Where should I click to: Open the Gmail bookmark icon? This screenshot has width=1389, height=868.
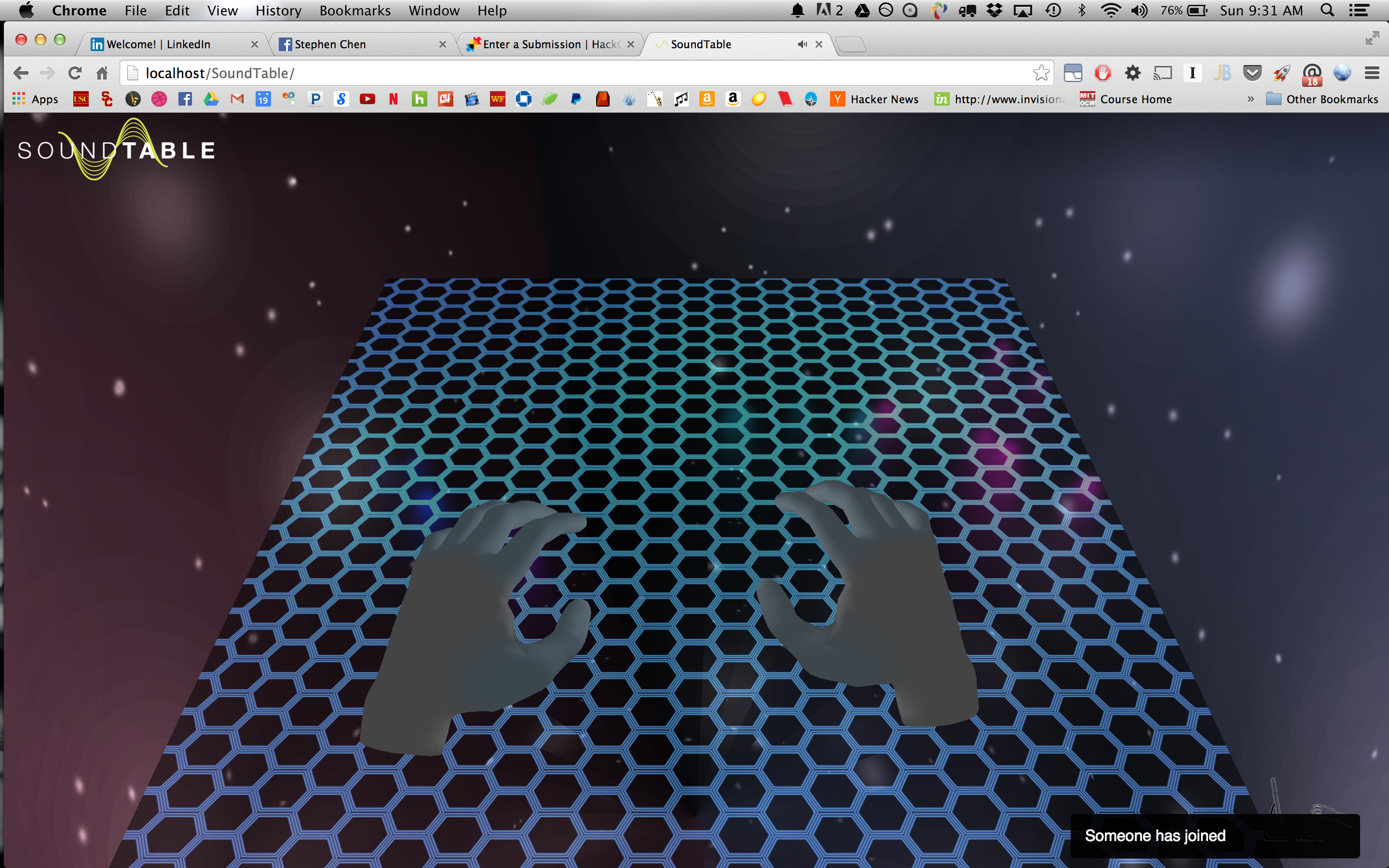pos(237,99)
